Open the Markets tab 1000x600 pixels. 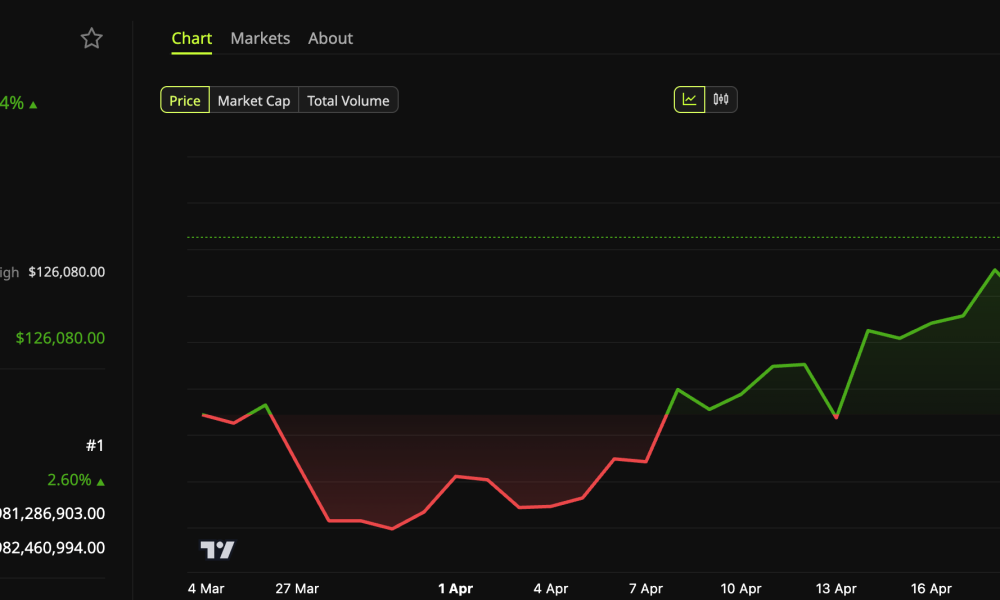260,38
